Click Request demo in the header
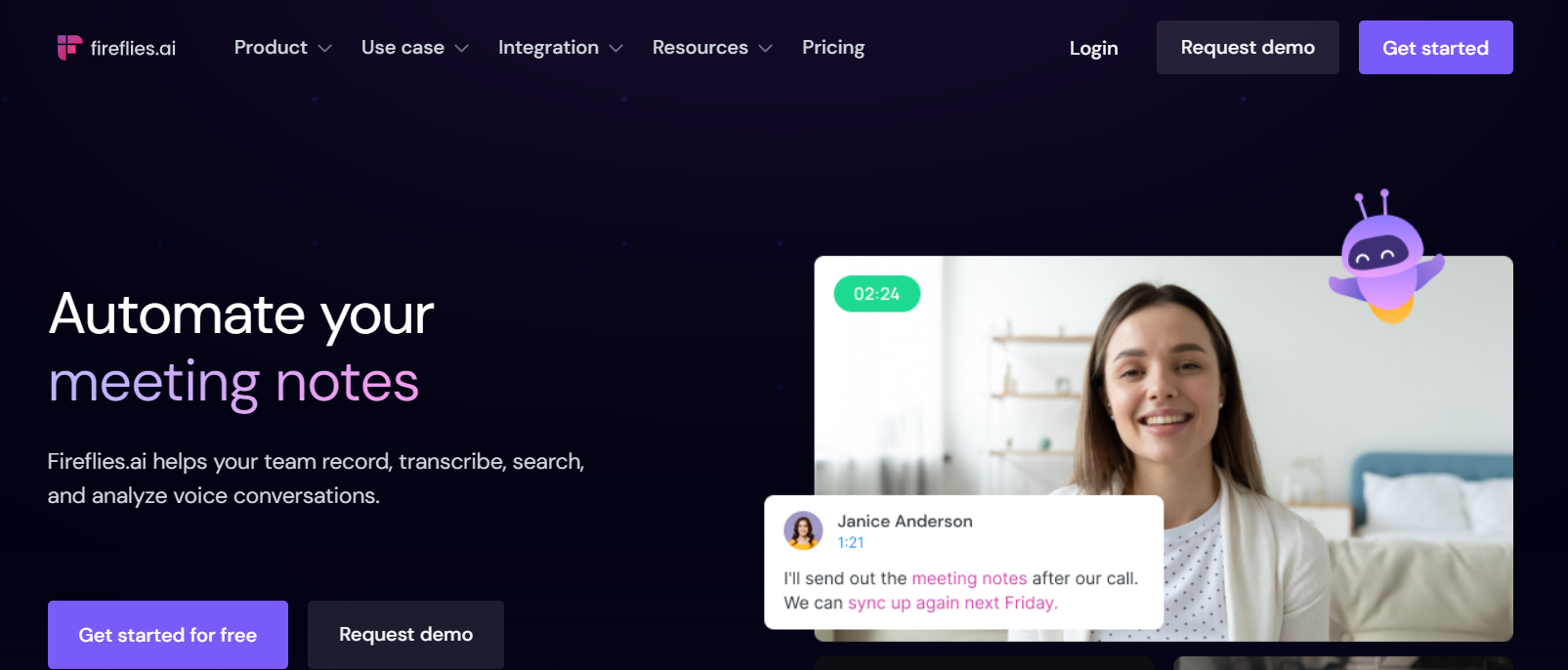The image size is (1568, 670). pos(1248,48)
